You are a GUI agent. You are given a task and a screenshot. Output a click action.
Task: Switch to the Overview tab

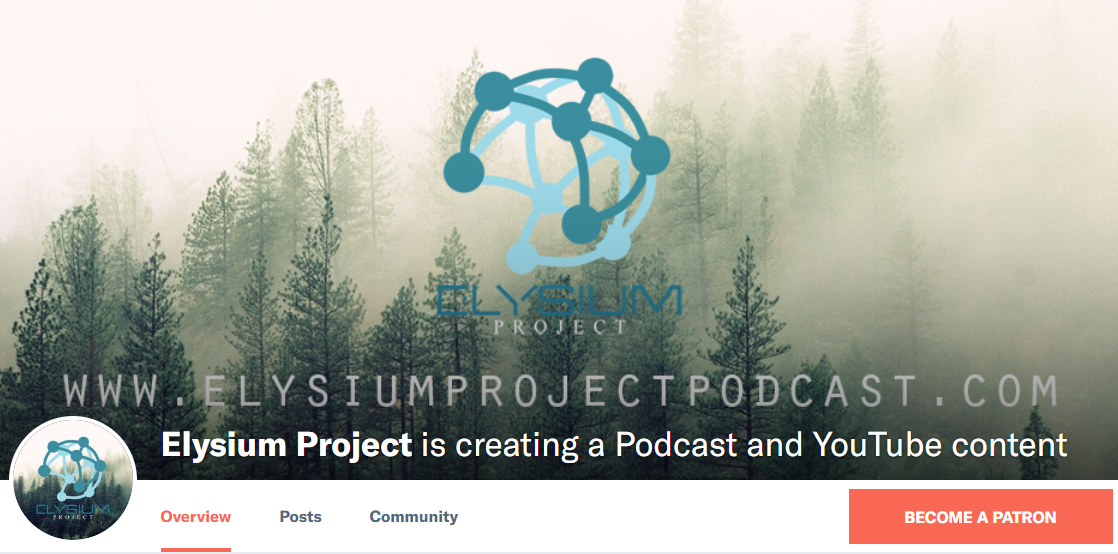[195, 517]
